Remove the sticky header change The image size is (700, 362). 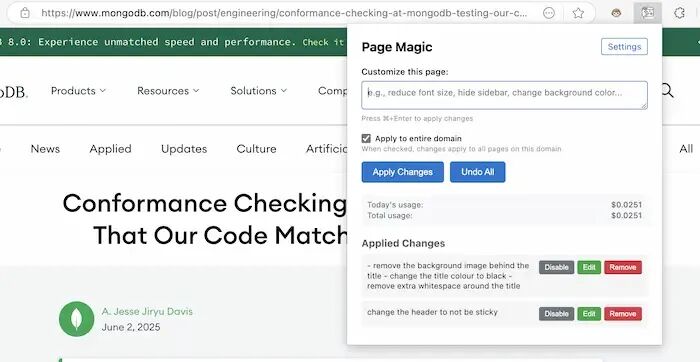pyautogui.click(x=623, y=314)
